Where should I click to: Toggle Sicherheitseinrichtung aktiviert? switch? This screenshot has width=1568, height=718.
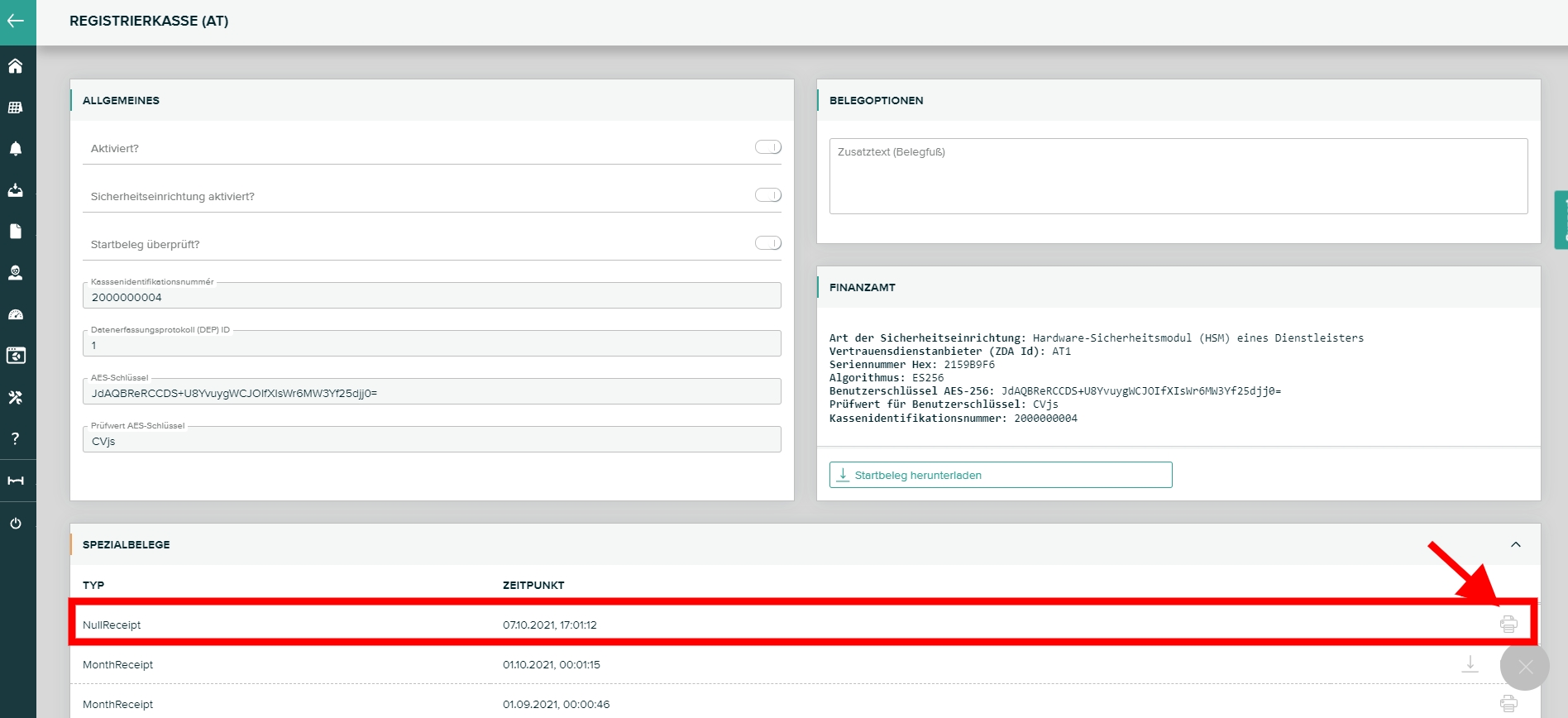[768, 195]
